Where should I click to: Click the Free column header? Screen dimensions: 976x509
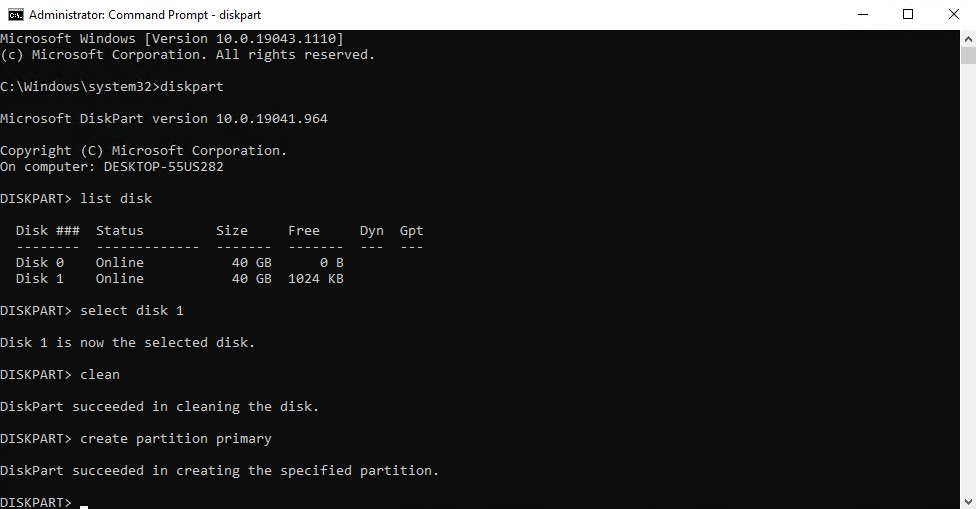304,231
